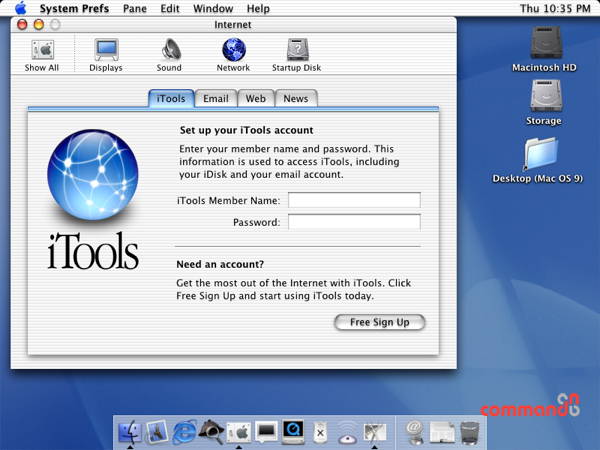Click the battery status Dock icon

[320, 432]
